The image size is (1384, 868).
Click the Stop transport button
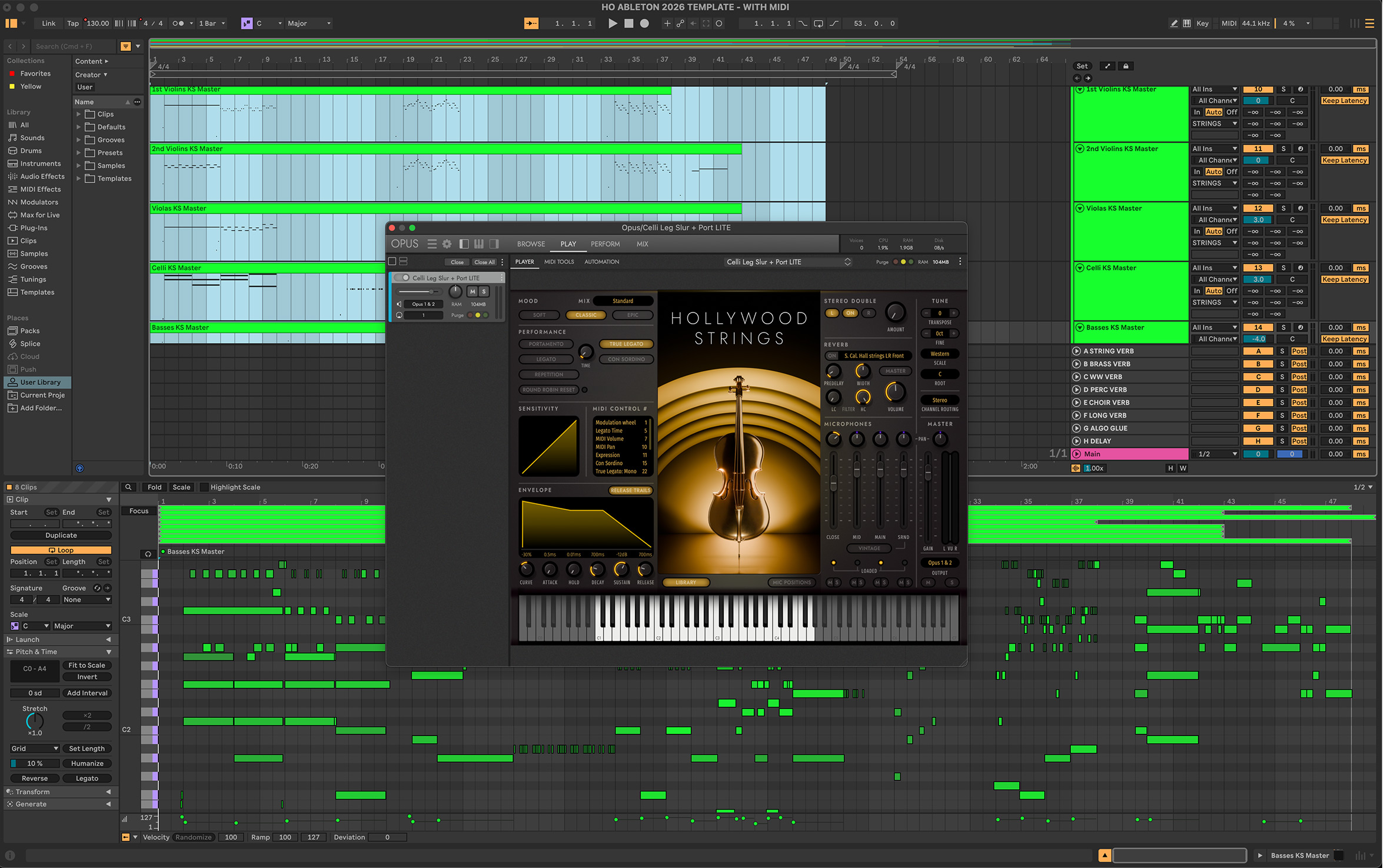[x=628, y=24]
